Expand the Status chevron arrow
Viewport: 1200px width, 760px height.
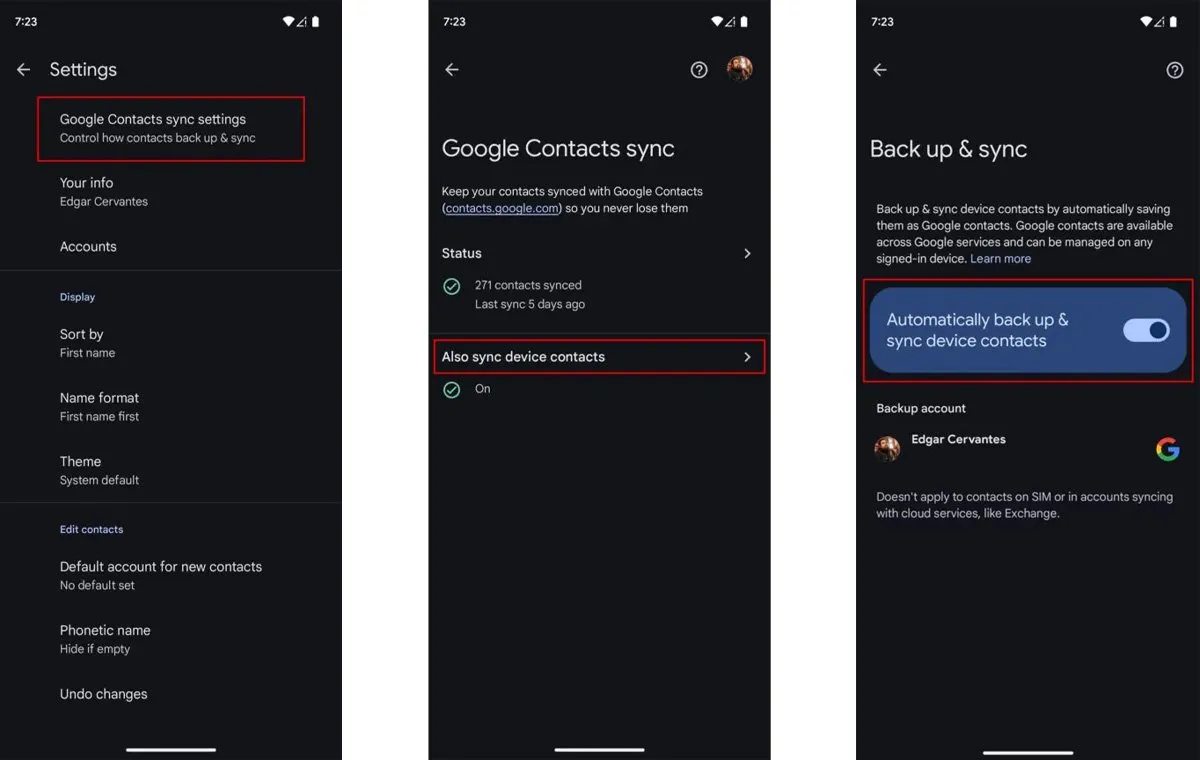click(747, 254)
